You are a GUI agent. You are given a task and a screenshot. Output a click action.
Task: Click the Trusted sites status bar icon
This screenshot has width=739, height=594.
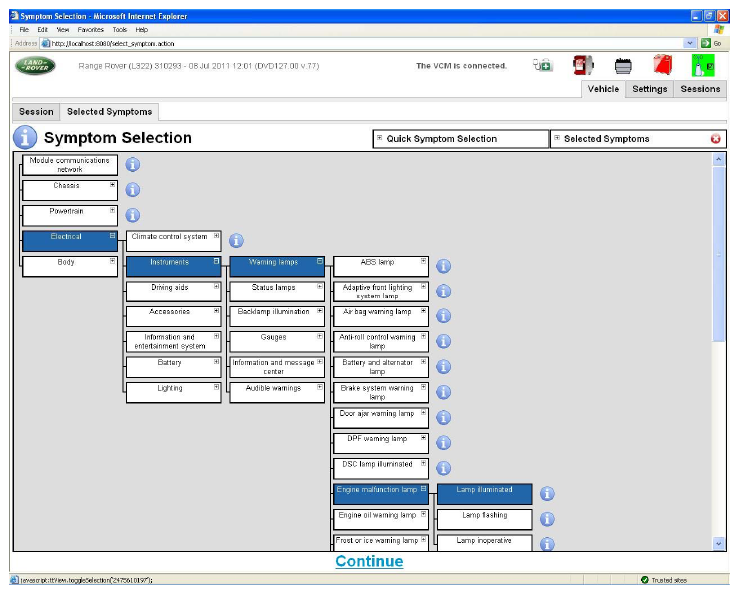(645, 580)
